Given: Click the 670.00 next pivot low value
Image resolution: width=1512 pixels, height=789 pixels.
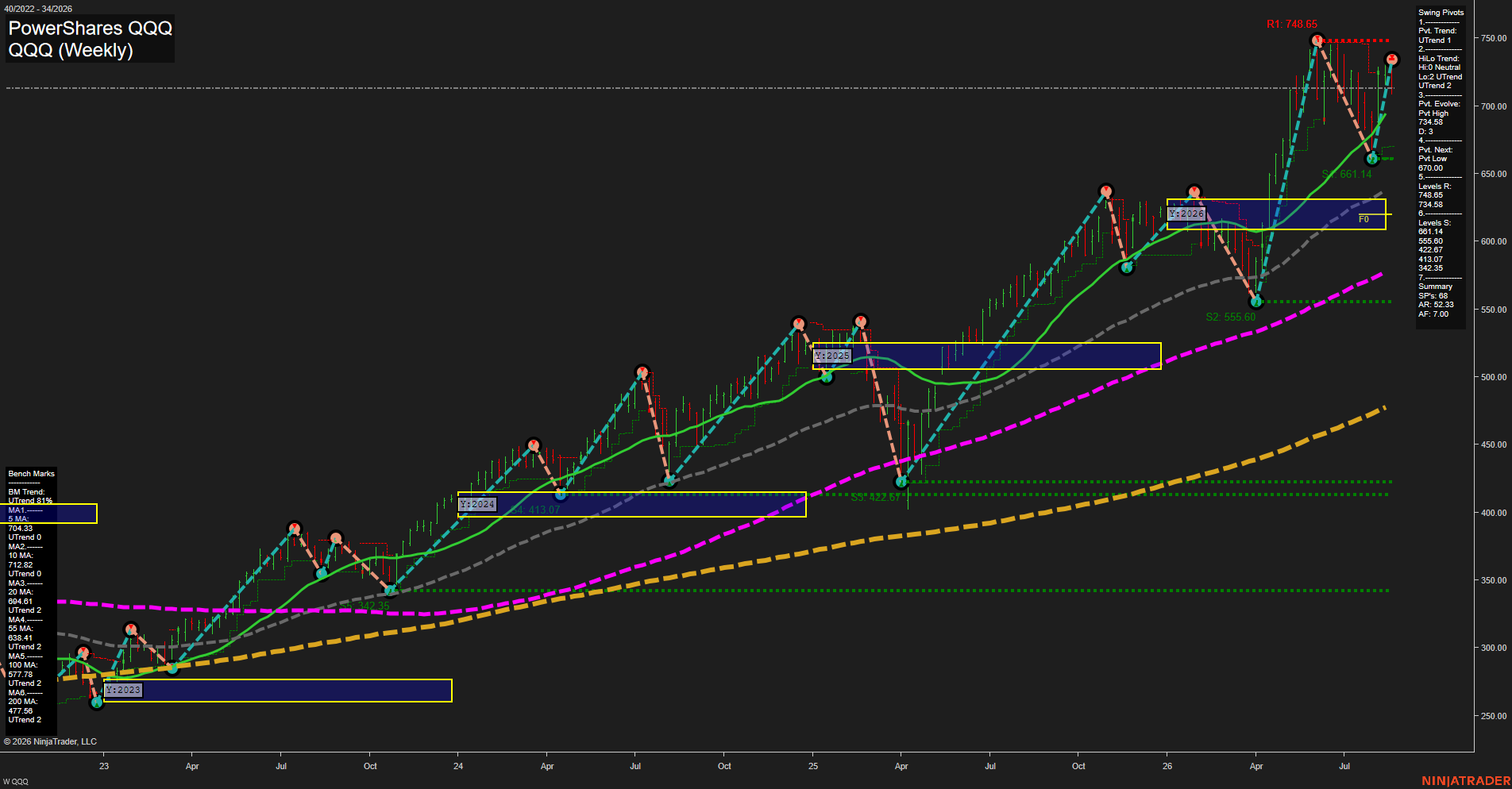Looking at the screenshot, I should point(1431,168).
